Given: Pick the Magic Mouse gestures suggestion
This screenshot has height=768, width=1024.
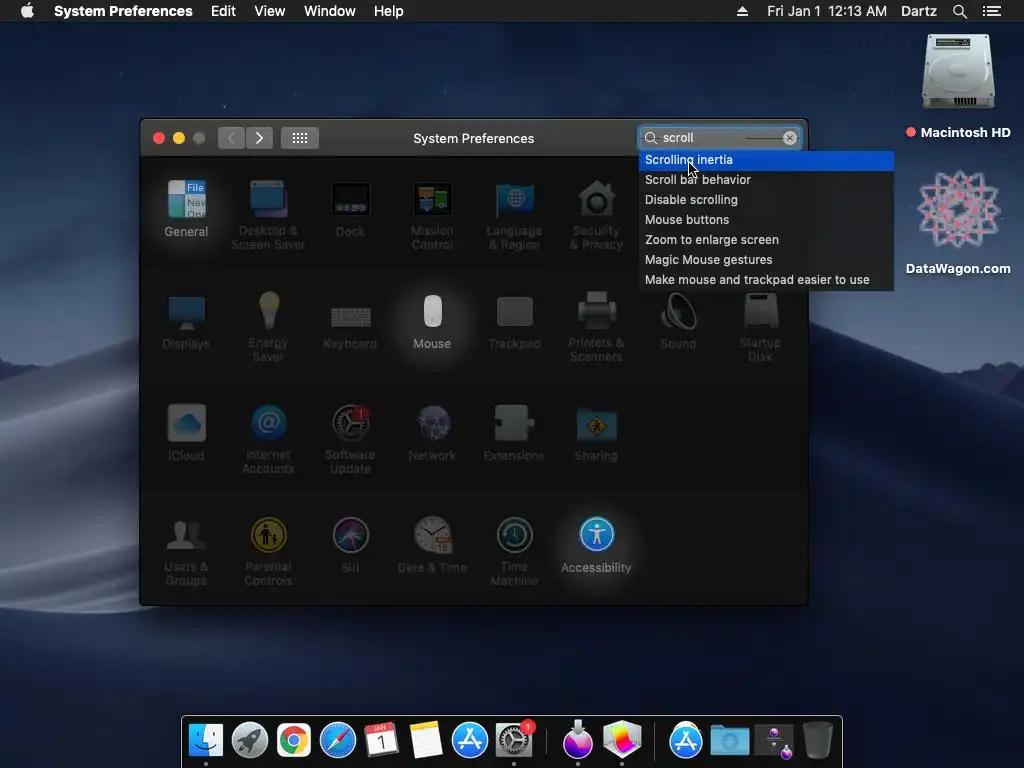Looking at the screenshot, I should pyautogui.click(x=766, y=260).
